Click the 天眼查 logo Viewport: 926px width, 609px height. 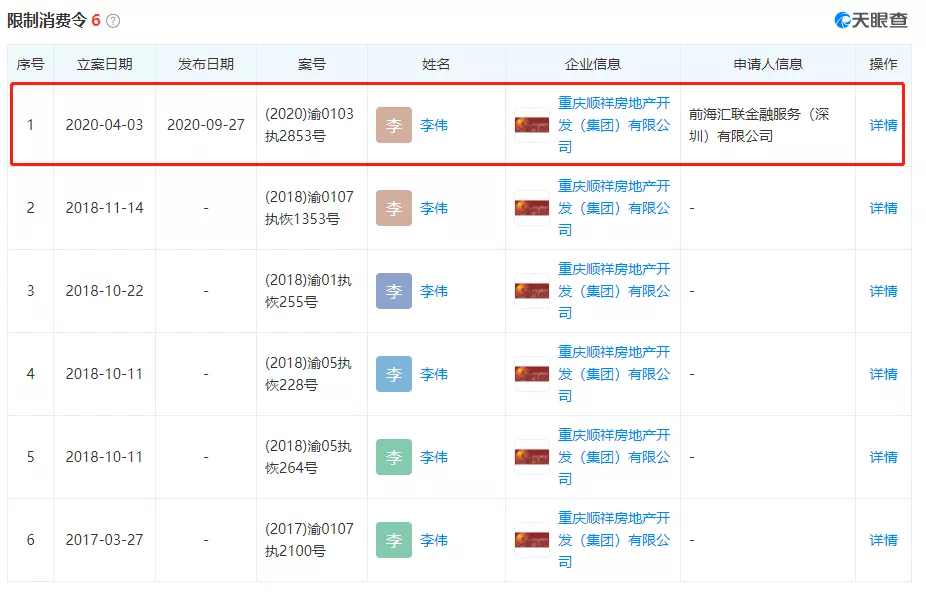(x=870, y=20)
